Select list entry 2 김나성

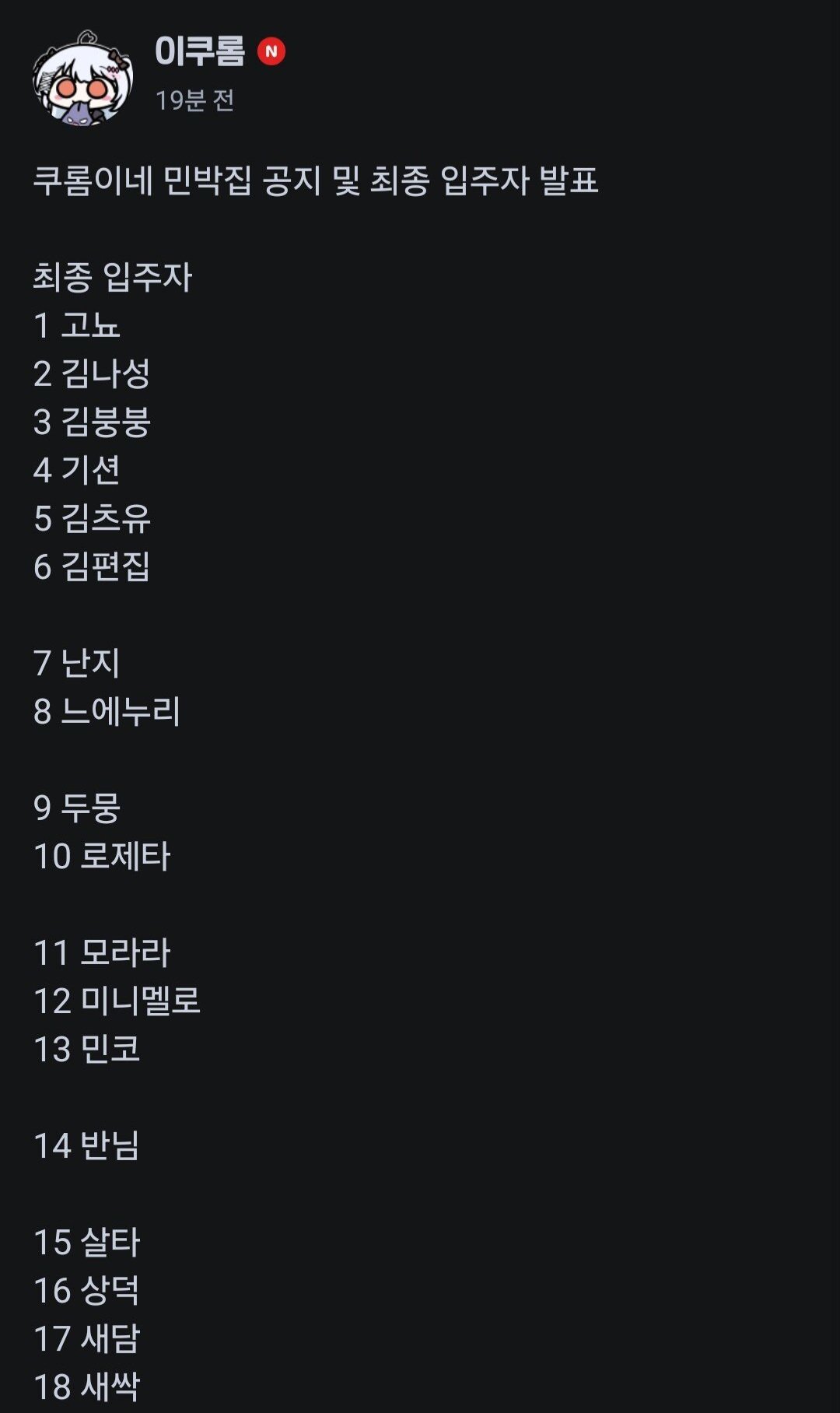click(x=92, y=373)
